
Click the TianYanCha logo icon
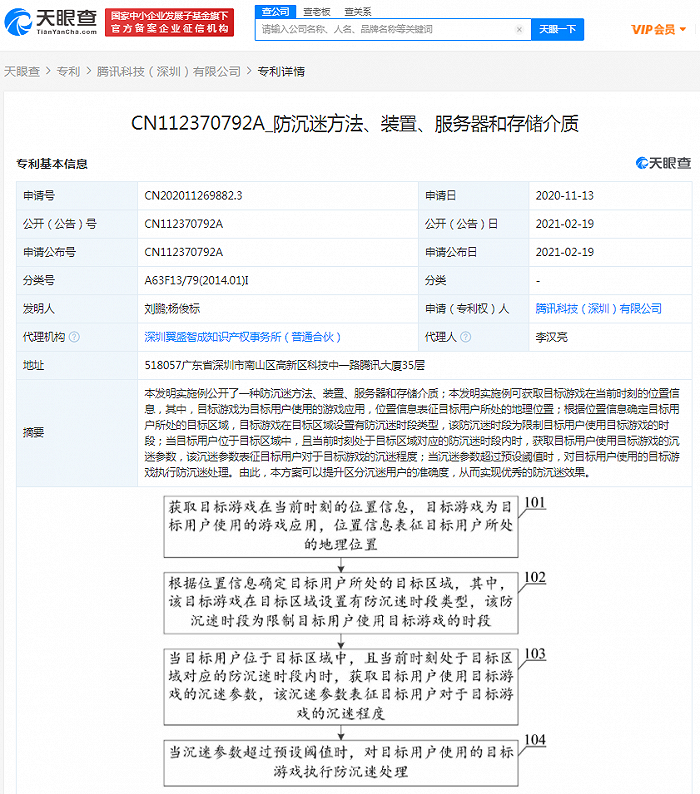[x=18, y=22]
